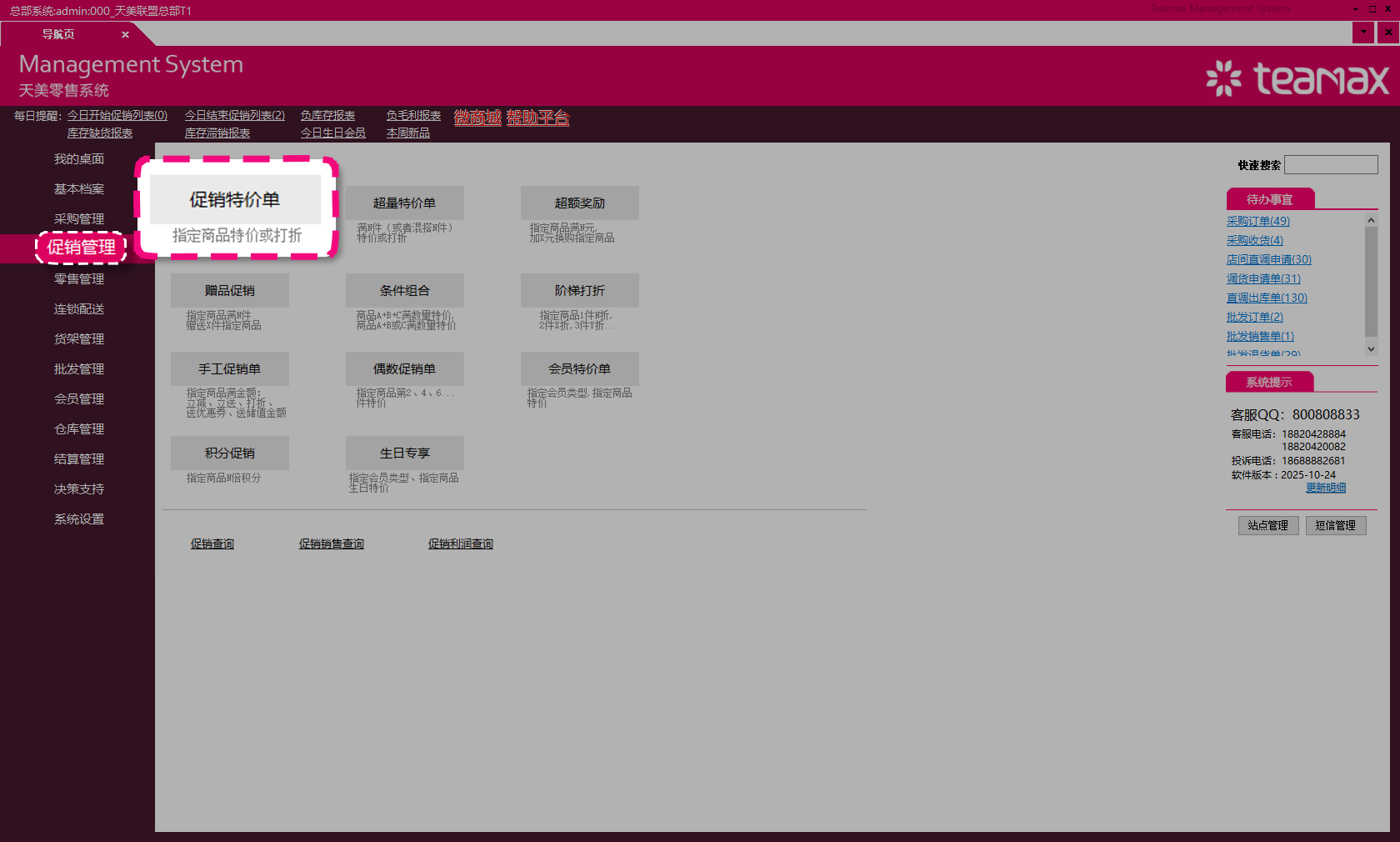Open the tab list dropdown arrow
The width and height of the screenshot is (1400, 842).
point(1363,33)
